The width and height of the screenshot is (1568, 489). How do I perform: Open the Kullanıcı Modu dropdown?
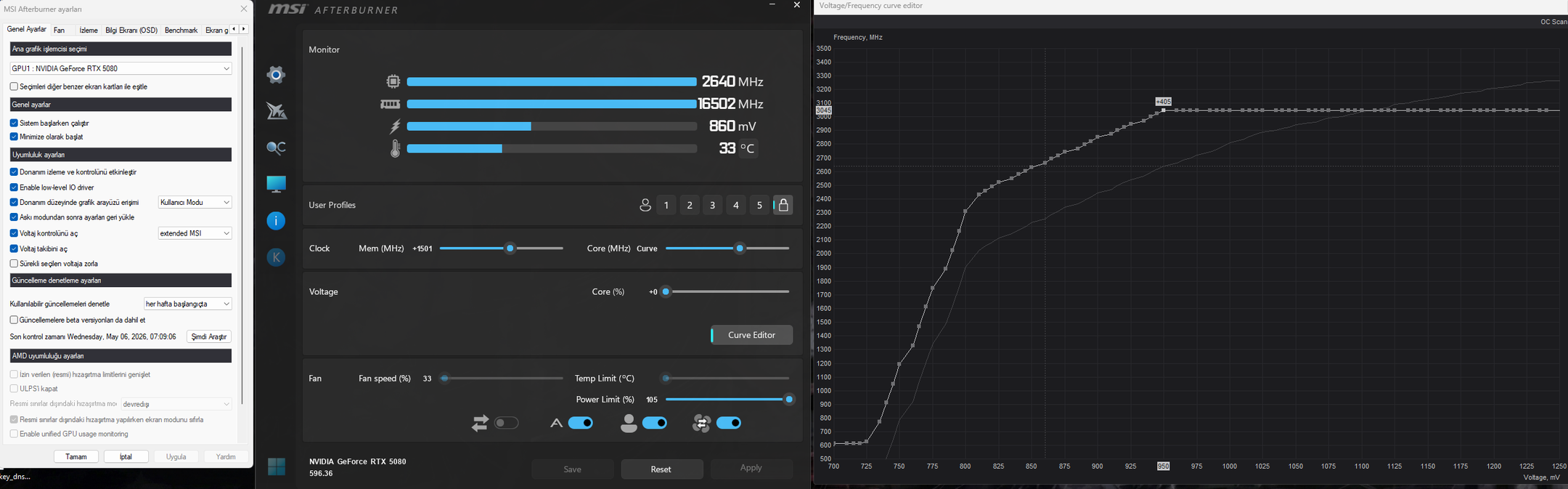click(x=195, y=202)
